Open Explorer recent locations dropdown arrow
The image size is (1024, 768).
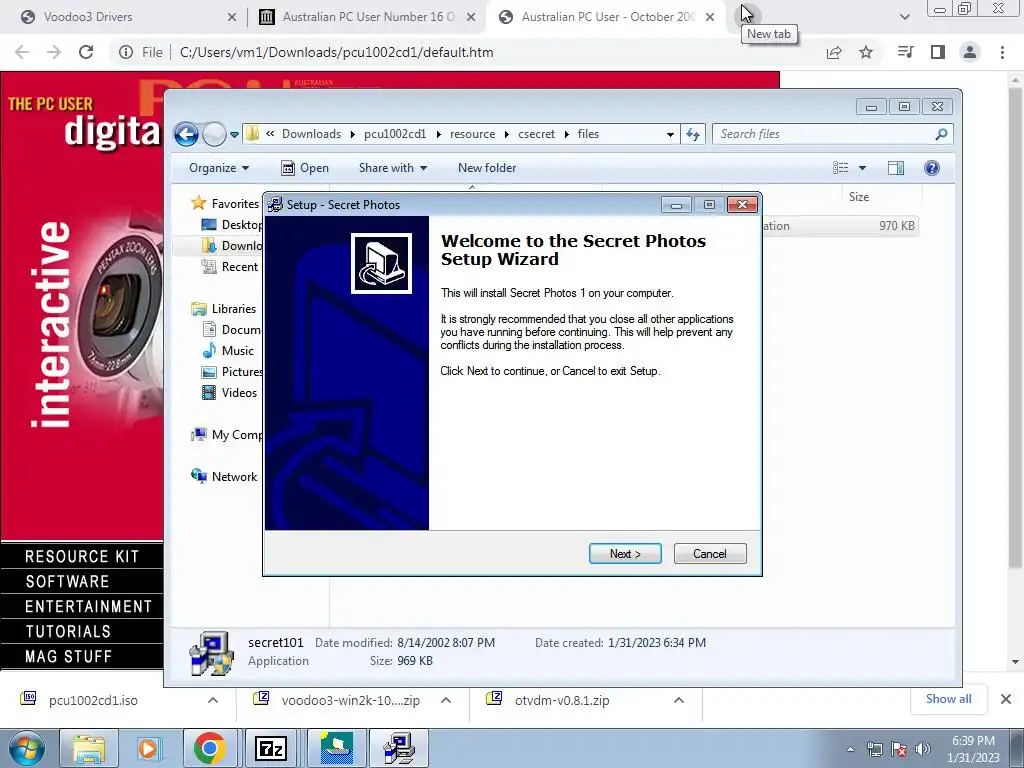234,135
